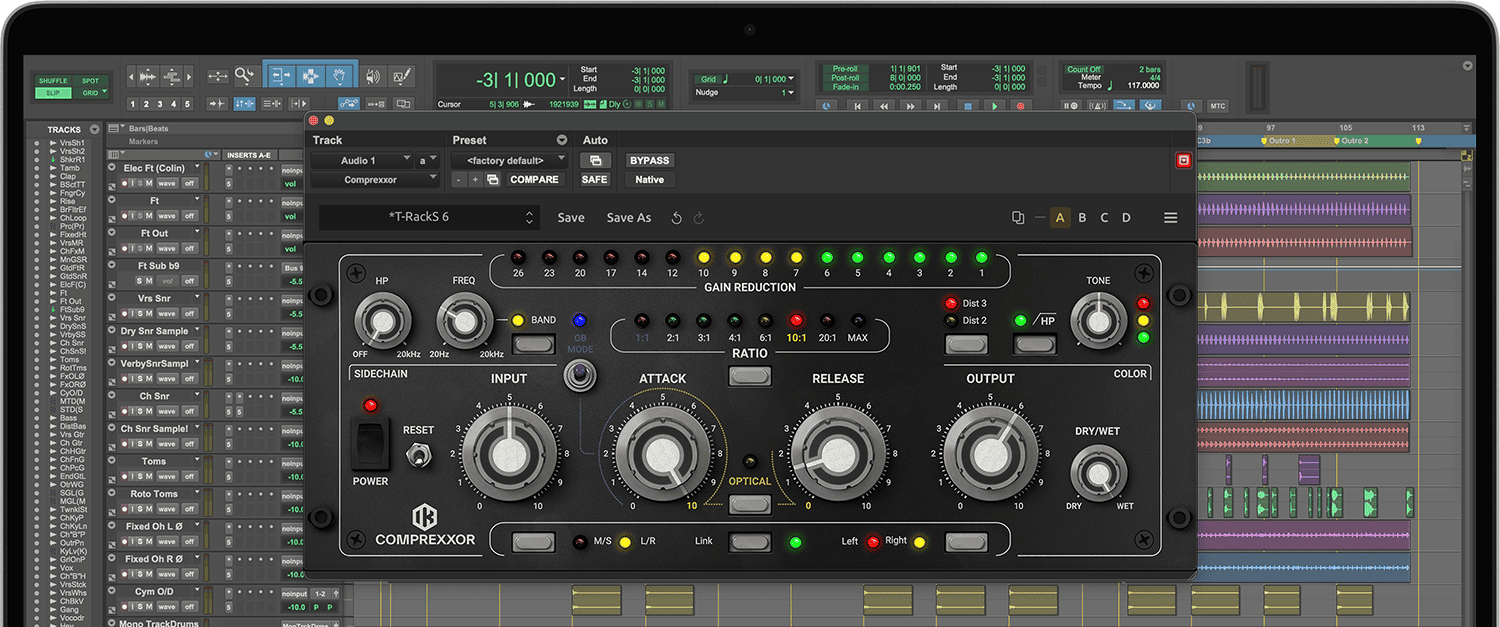Open the hamburger menu in the T-RackS header
1500x627 pixels.
click(1171, 217)
